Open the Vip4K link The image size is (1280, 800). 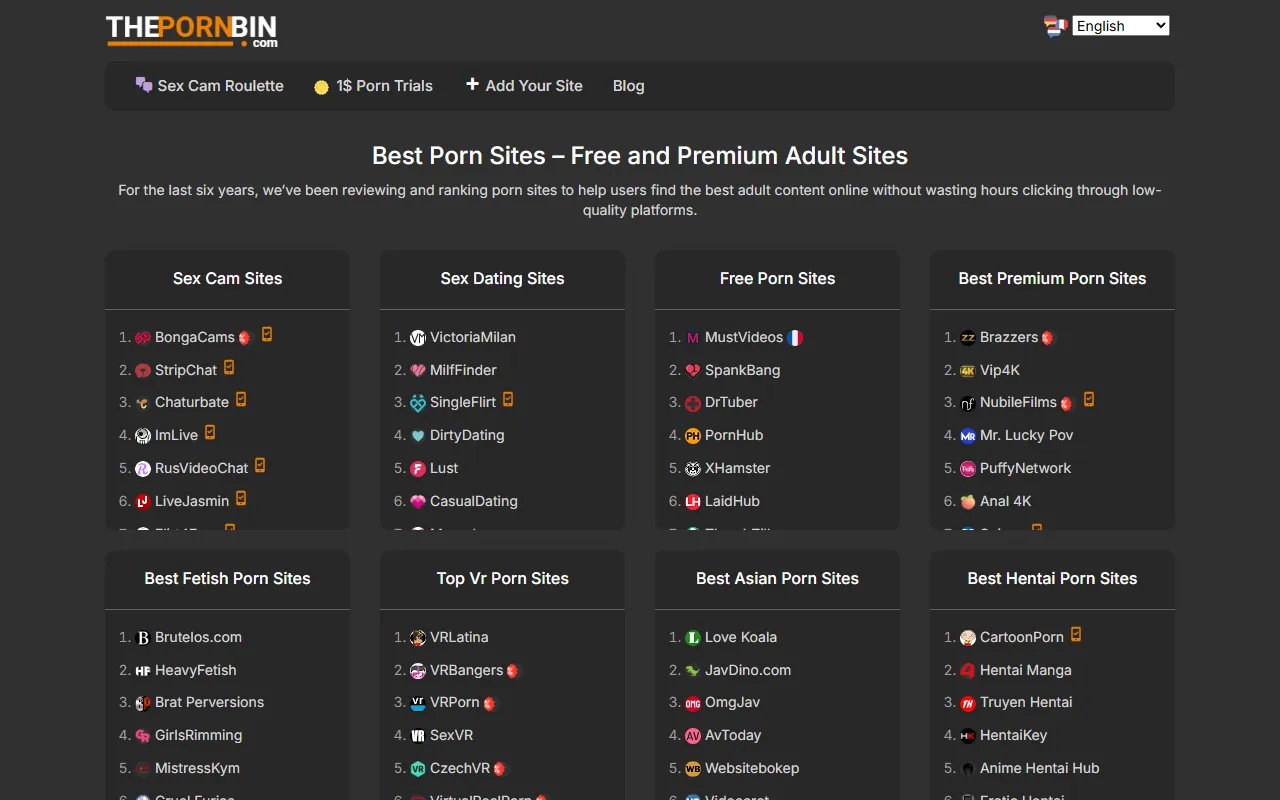[x=1000, y=370]
